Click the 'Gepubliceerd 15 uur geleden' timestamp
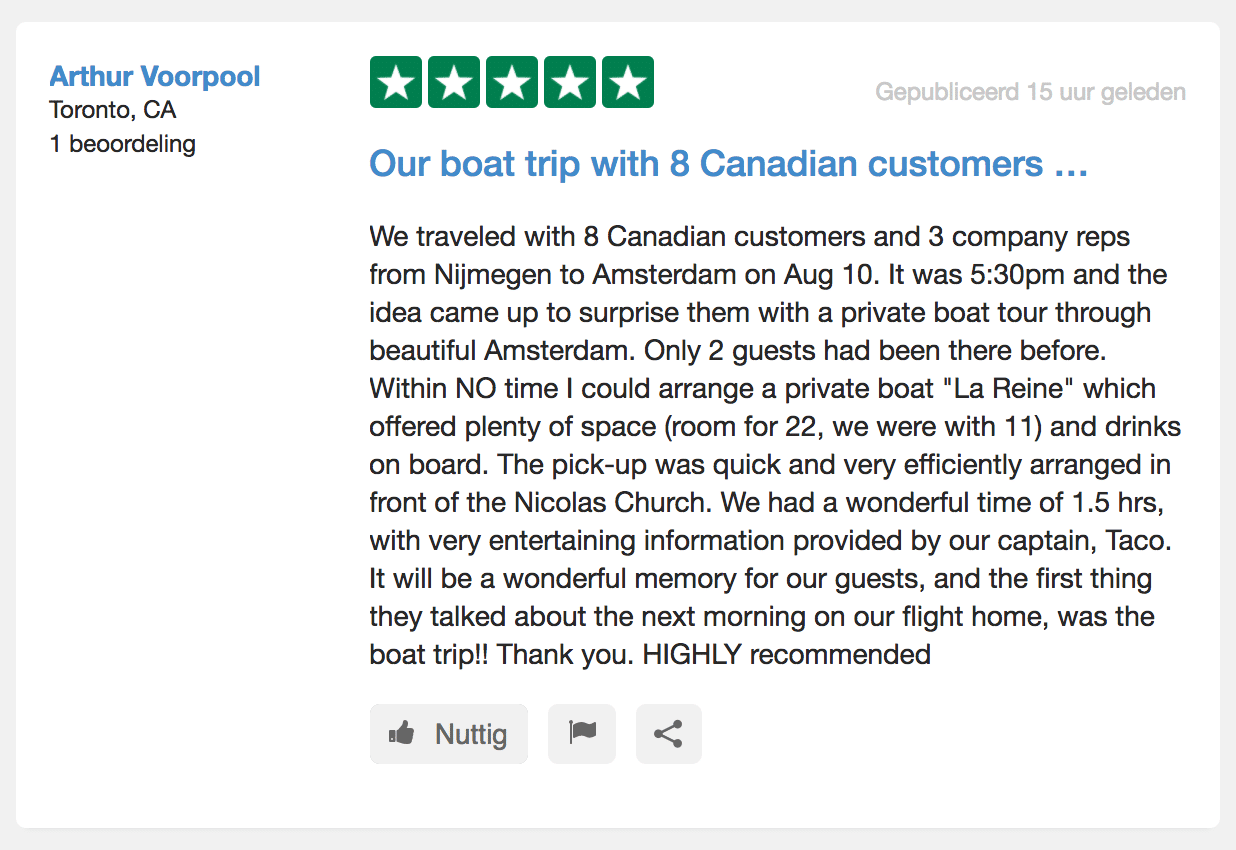The image size is (1236, 850). pos(1030,92)
